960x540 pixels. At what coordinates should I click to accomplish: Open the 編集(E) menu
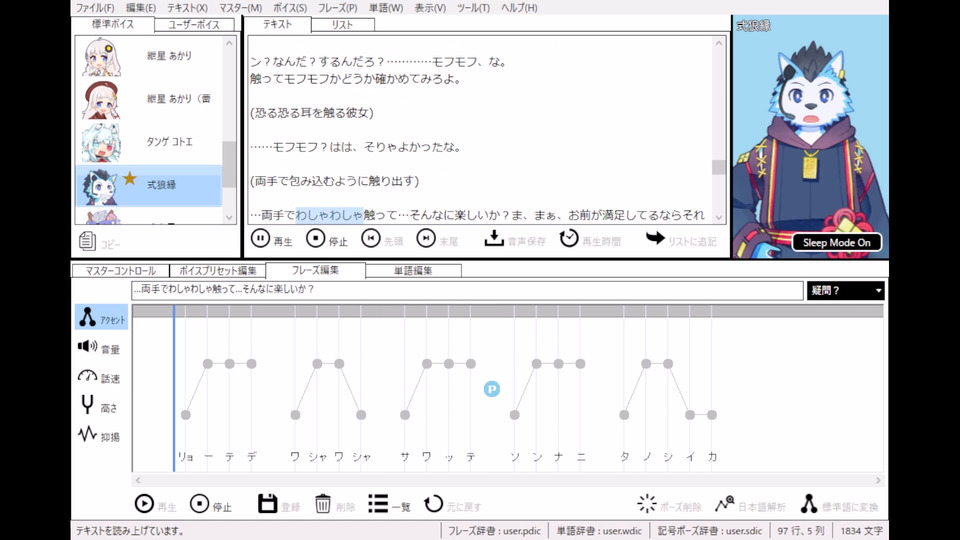[141, 8]
